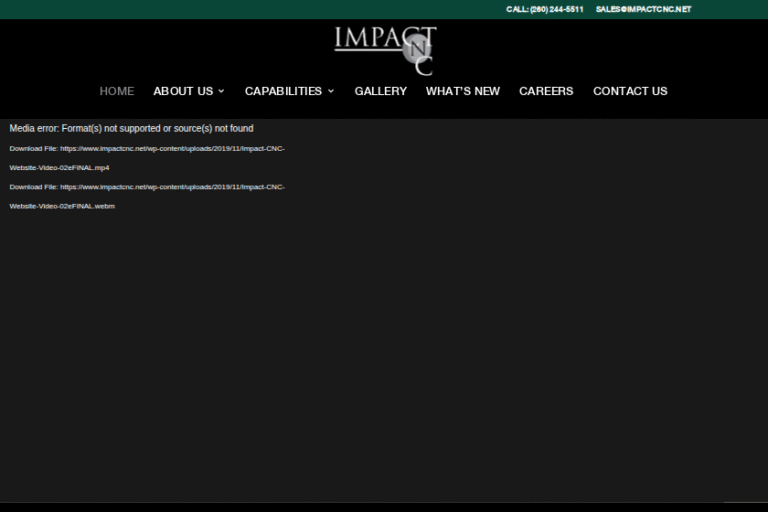
Task: Click the Impact CNC logo
Action: coord(385,49)
